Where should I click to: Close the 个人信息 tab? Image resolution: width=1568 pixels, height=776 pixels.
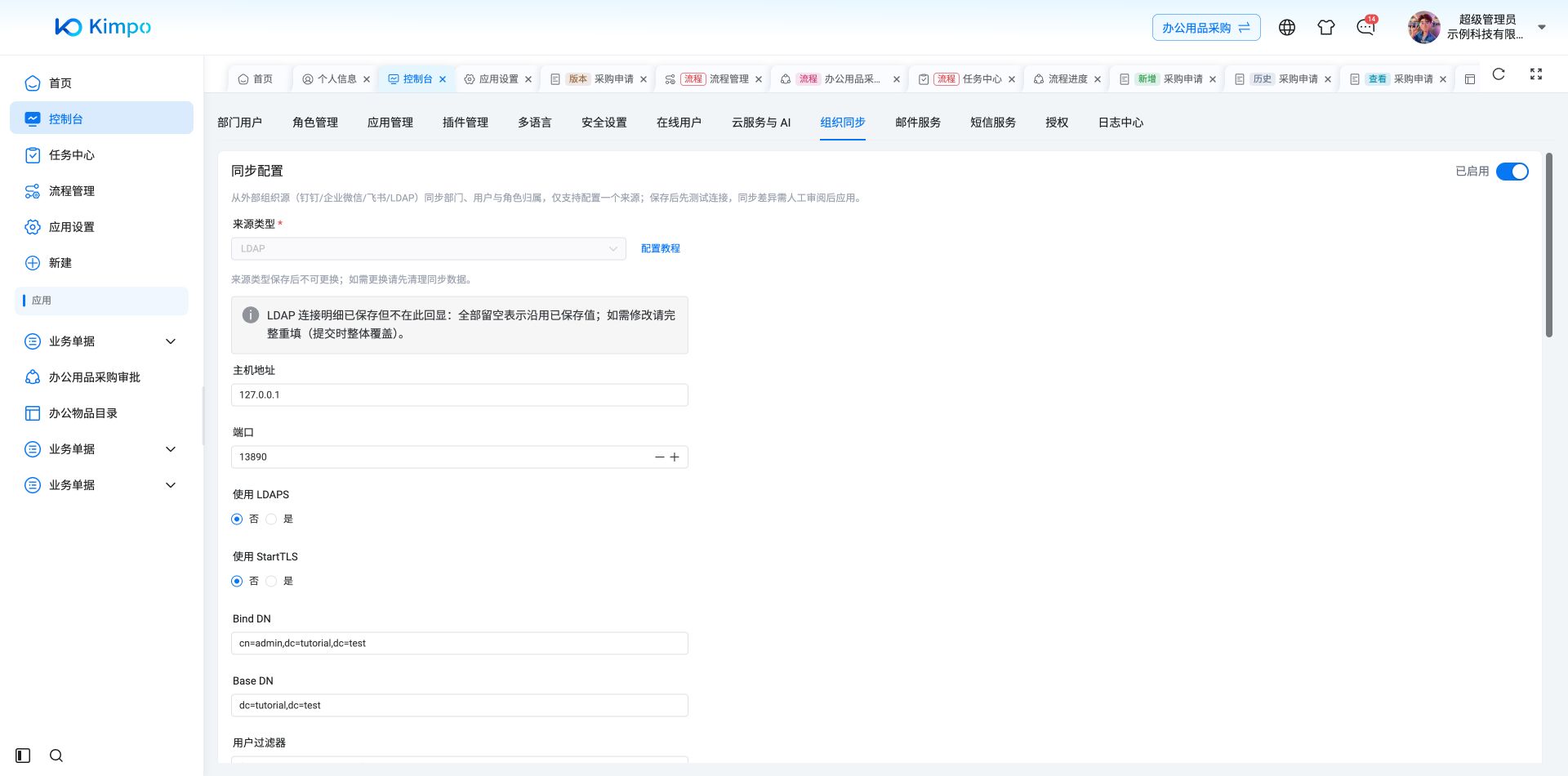coord(367,79)
